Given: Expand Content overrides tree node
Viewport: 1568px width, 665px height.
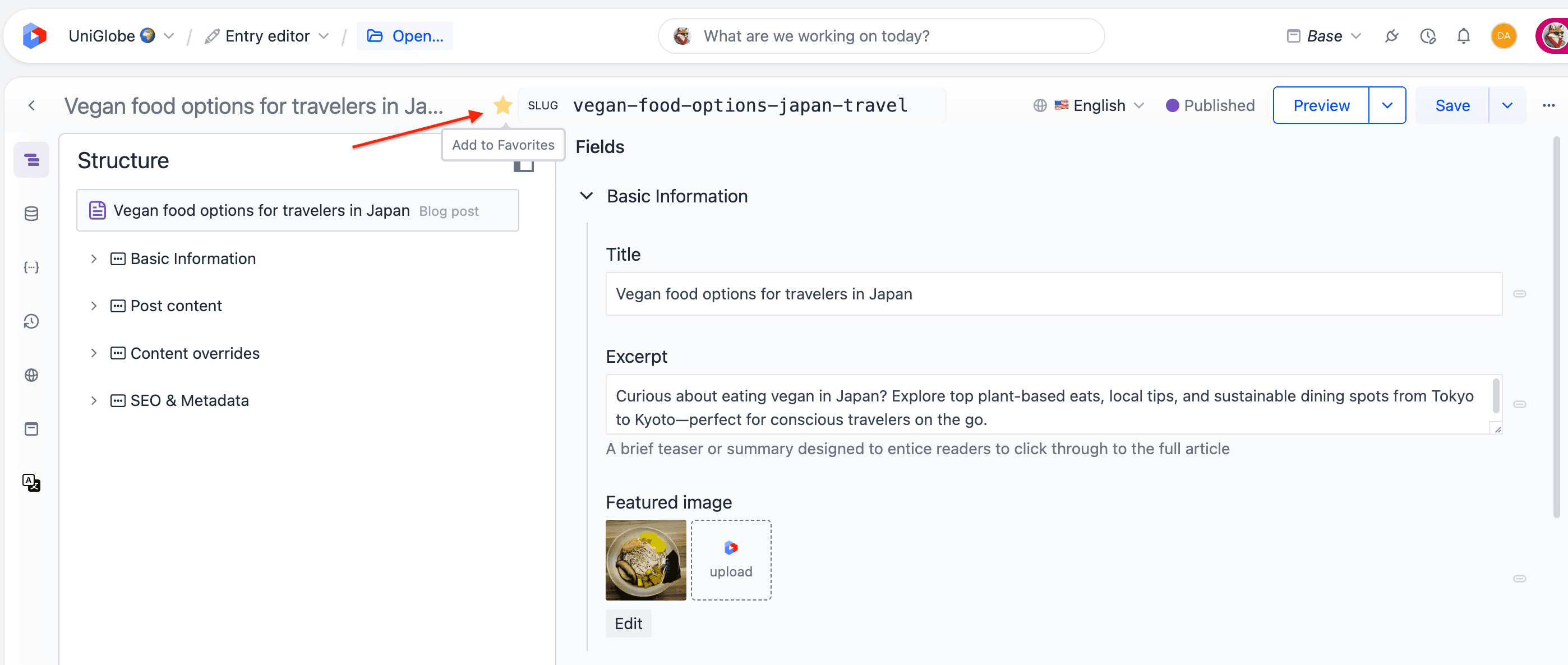Looking at the screenshot, I should 94,353.
